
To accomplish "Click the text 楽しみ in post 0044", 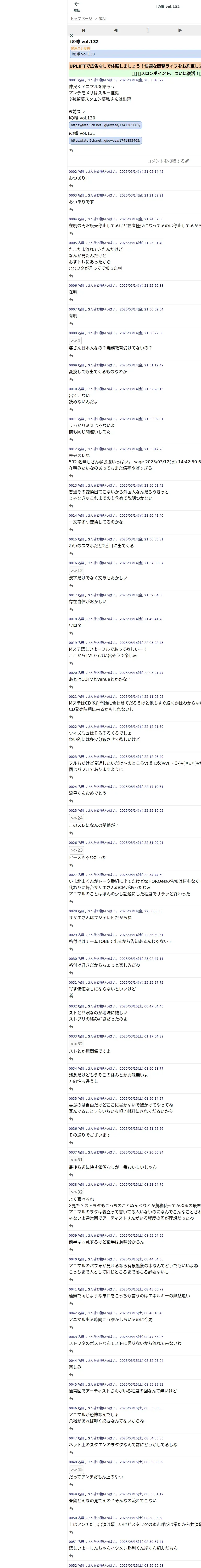I will 75,1367.
